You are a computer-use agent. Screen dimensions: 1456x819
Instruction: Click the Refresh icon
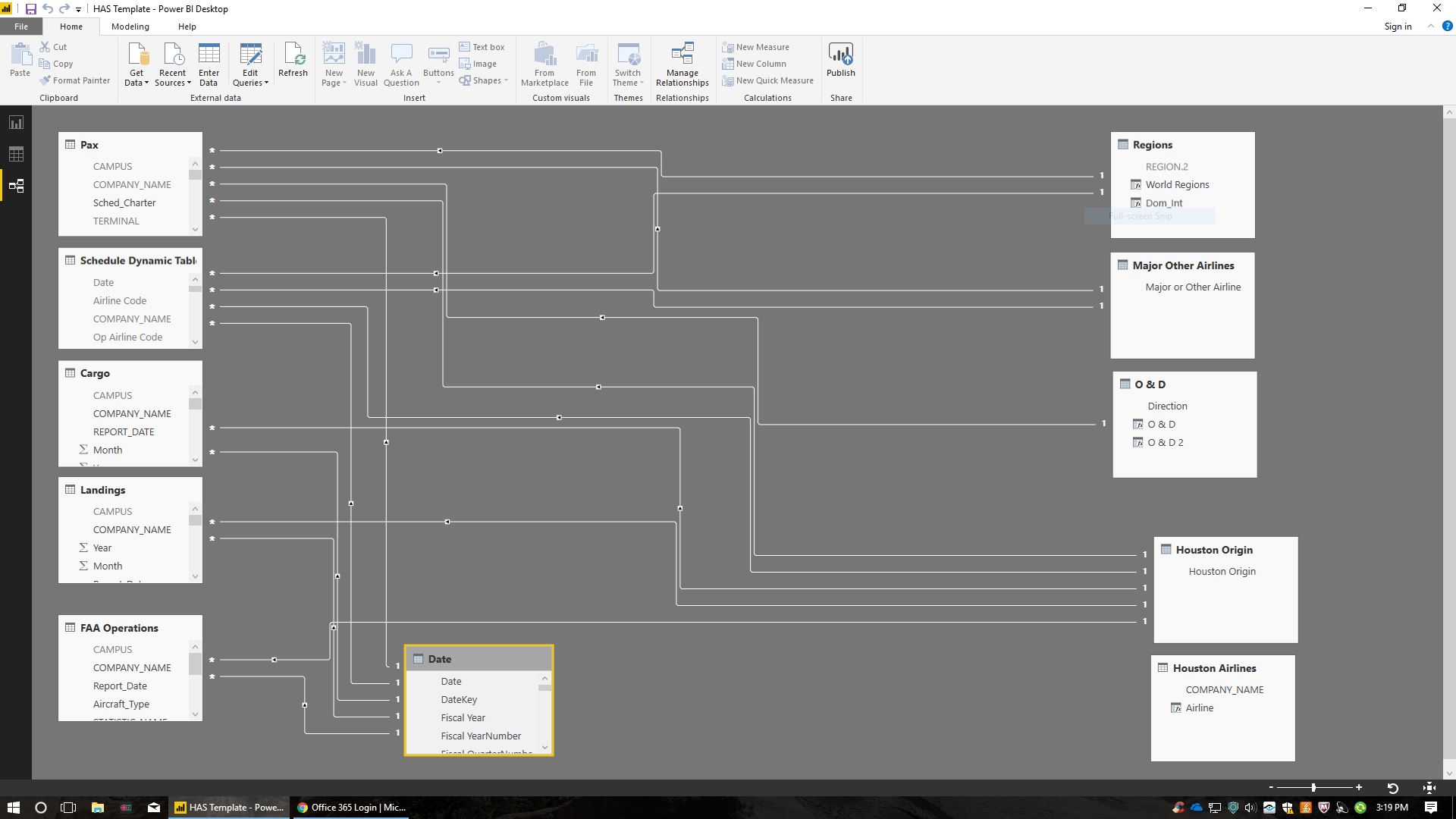click(293, 60)
